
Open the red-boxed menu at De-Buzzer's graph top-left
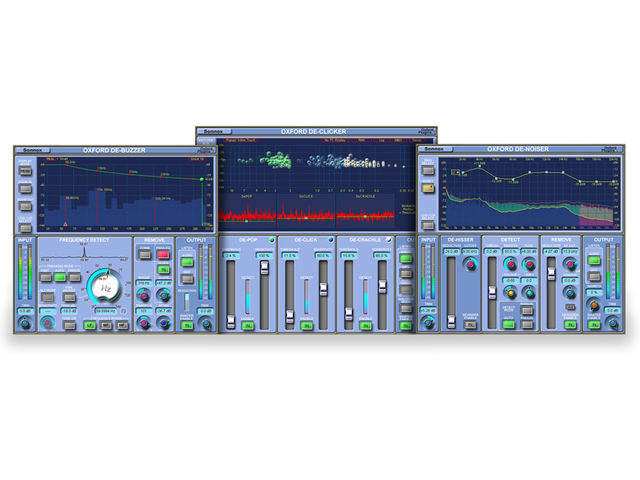coord(50,159)
